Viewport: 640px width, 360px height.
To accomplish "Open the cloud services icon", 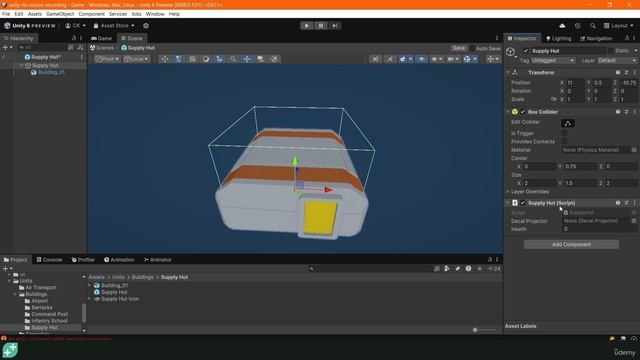I will 562,26.
